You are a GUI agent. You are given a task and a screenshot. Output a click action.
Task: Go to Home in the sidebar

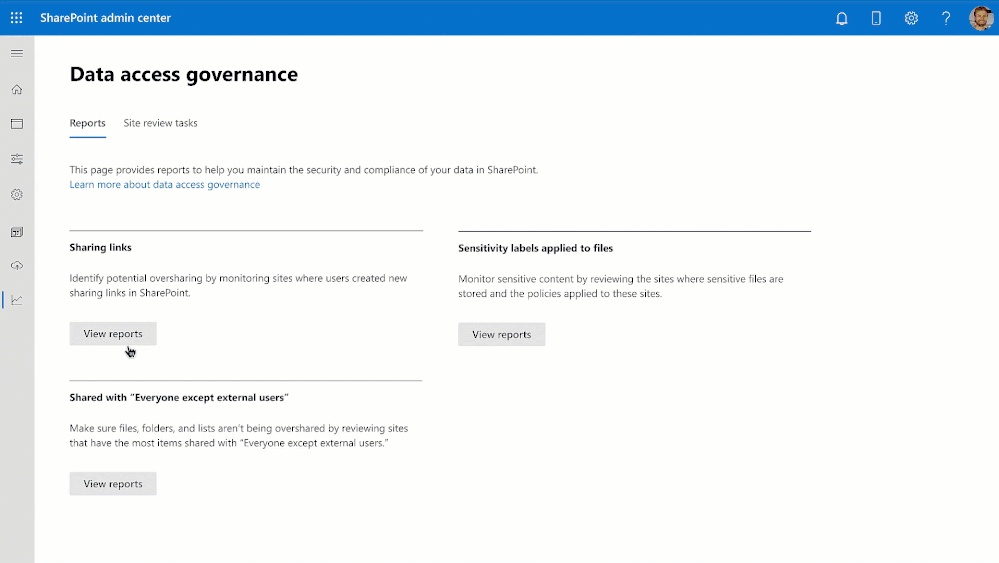pos(17,89)
